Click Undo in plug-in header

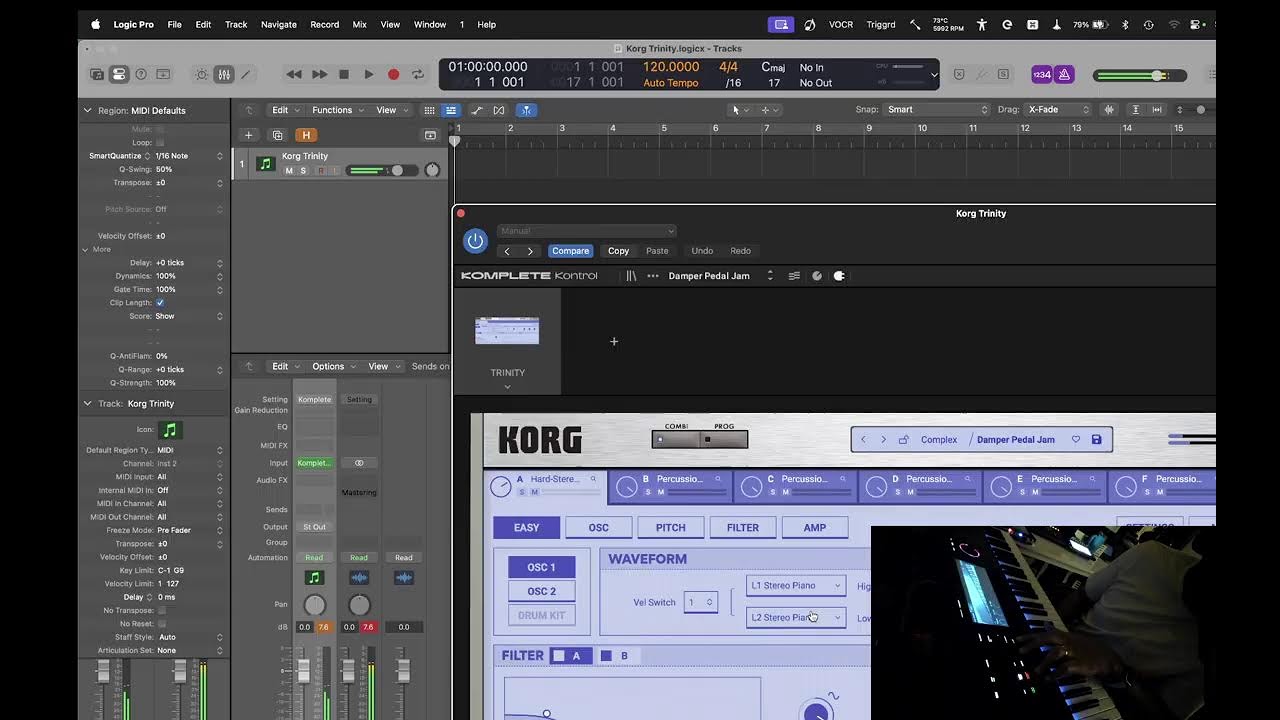point(702,251)
